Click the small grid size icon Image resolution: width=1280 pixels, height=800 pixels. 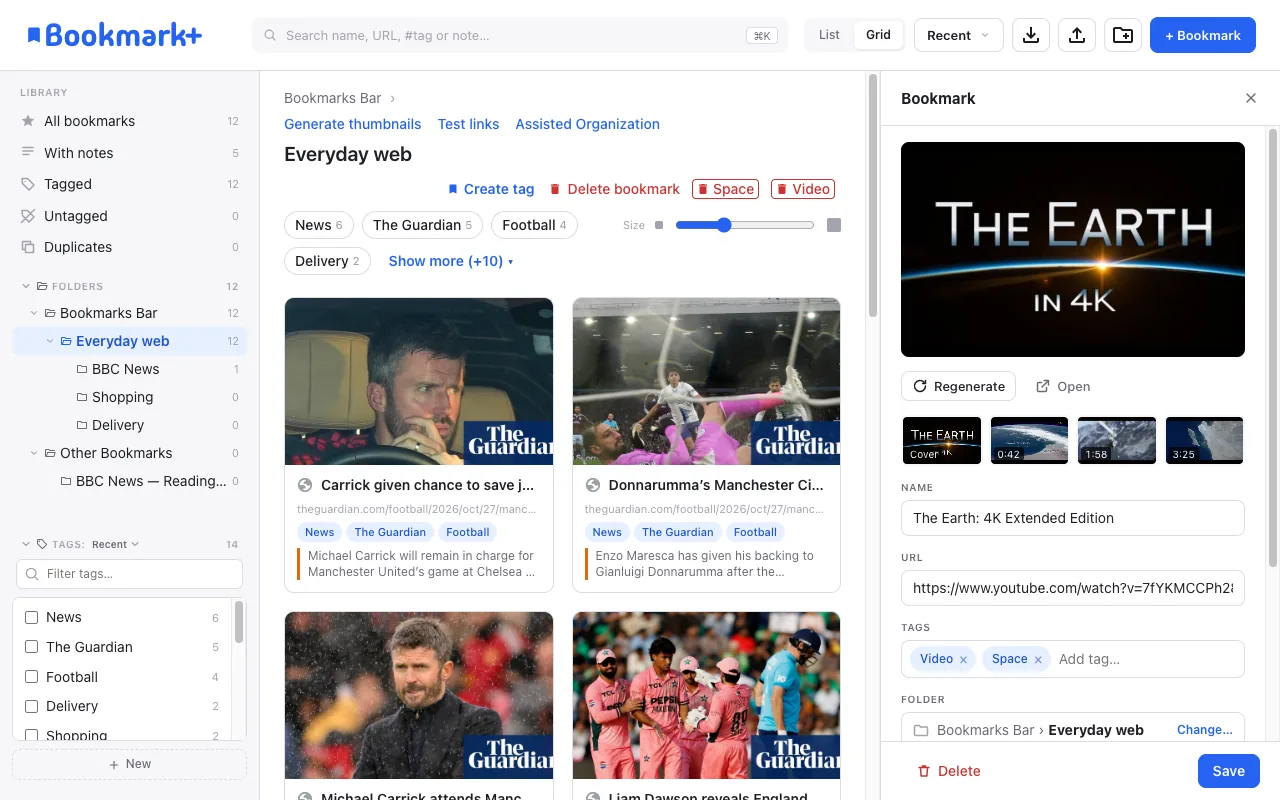(x=659, y=225)
